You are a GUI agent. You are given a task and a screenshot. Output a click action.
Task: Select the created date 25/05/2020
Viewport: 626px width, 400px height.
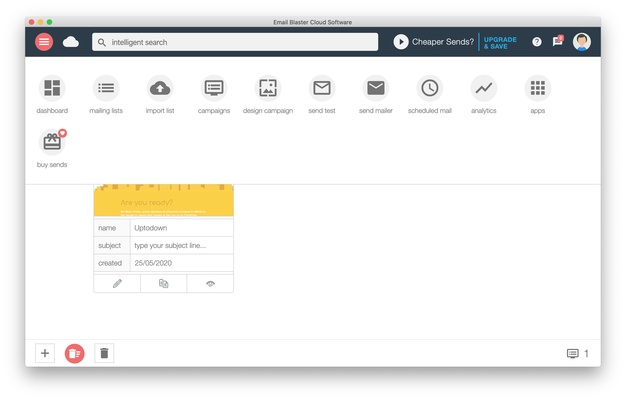(x=182, y=263)
